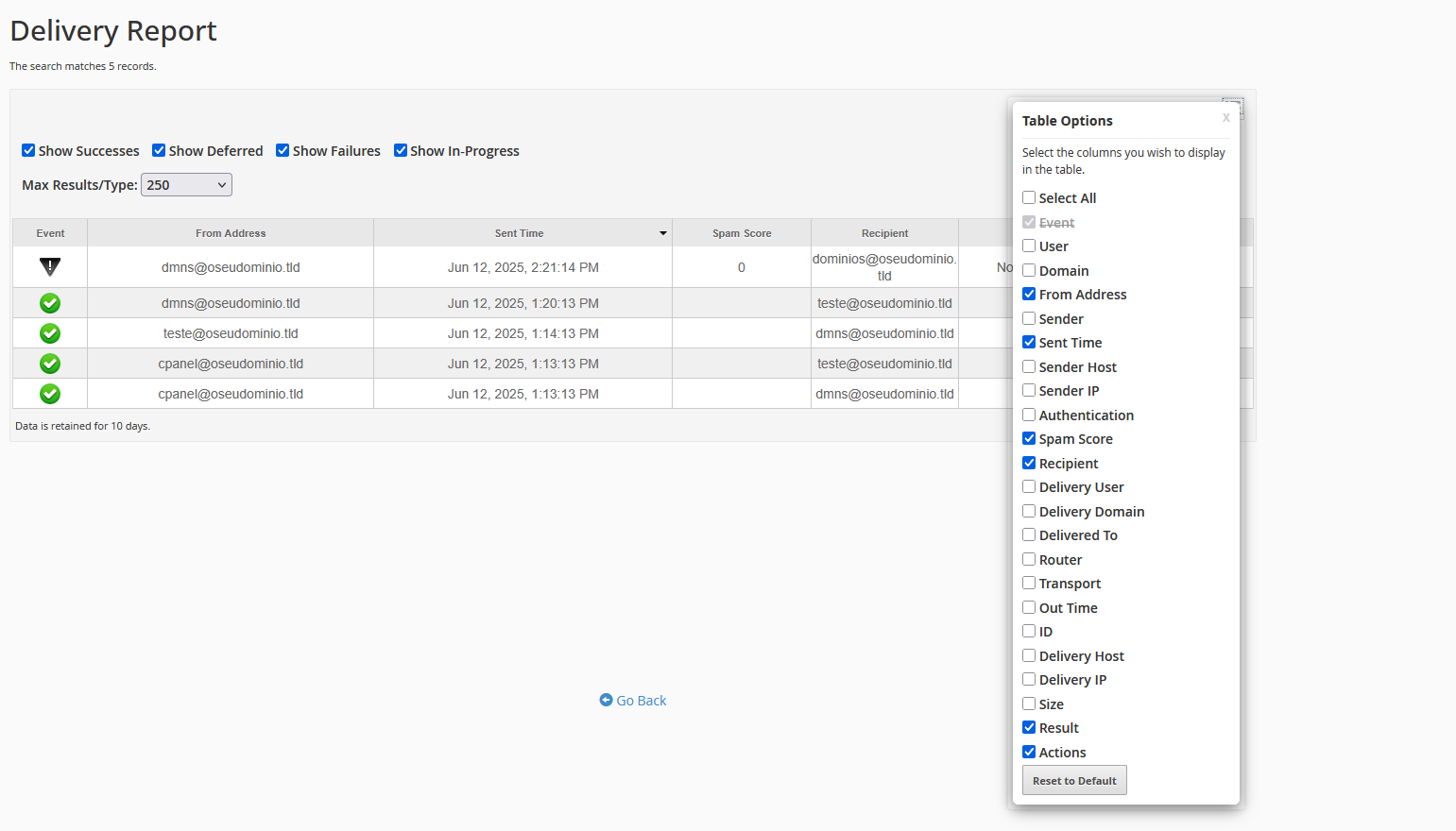1456x831 pixels.
Task: Check Select All columns
Action: pyautogui.click(x=1029, y=197)
